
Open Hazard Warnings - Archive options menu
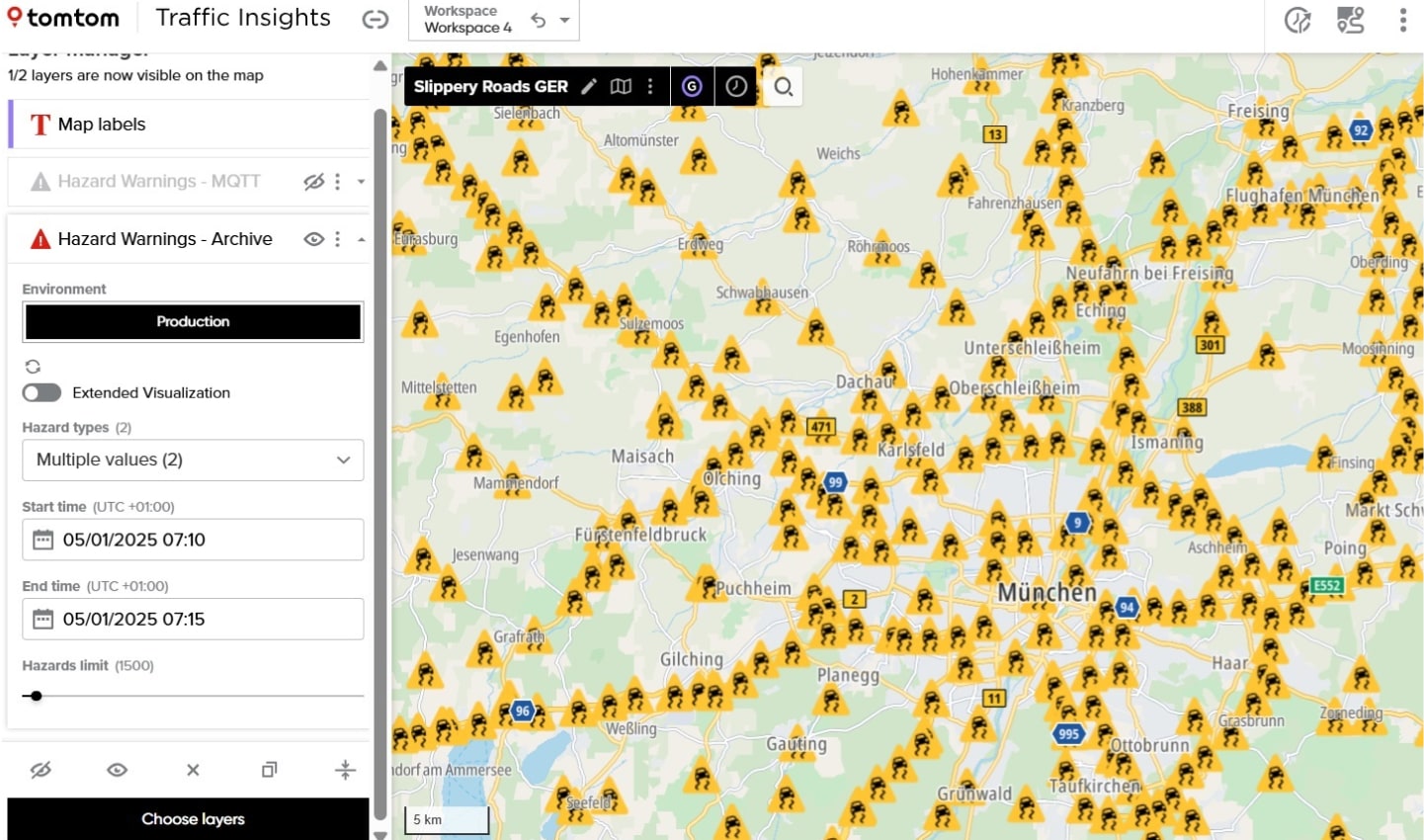[x=338, y=239]
